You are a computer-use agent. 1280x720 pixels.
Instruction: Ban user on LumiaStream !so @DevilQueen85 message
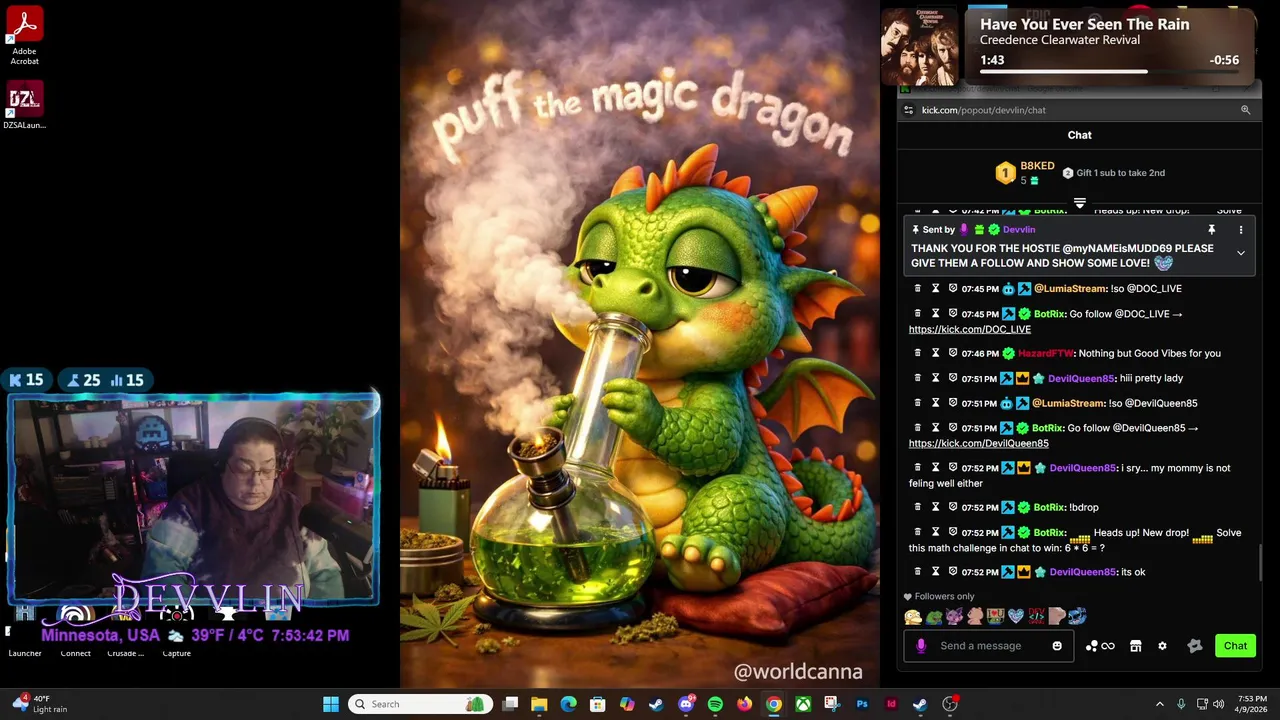coord(953,403)
